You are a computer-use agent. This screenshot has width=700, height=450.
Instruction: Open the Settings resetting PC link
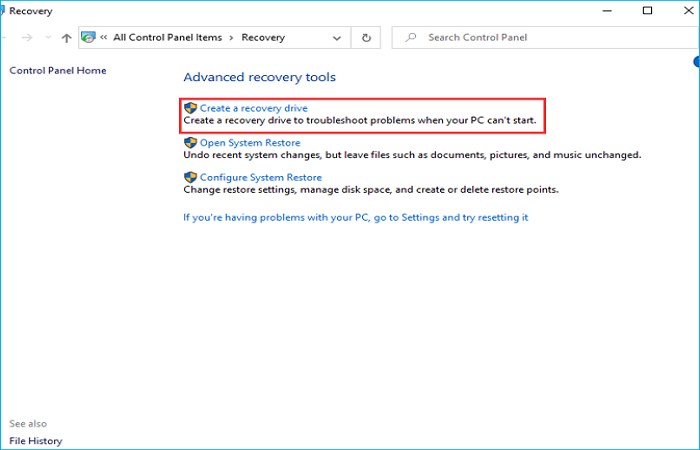355,217
